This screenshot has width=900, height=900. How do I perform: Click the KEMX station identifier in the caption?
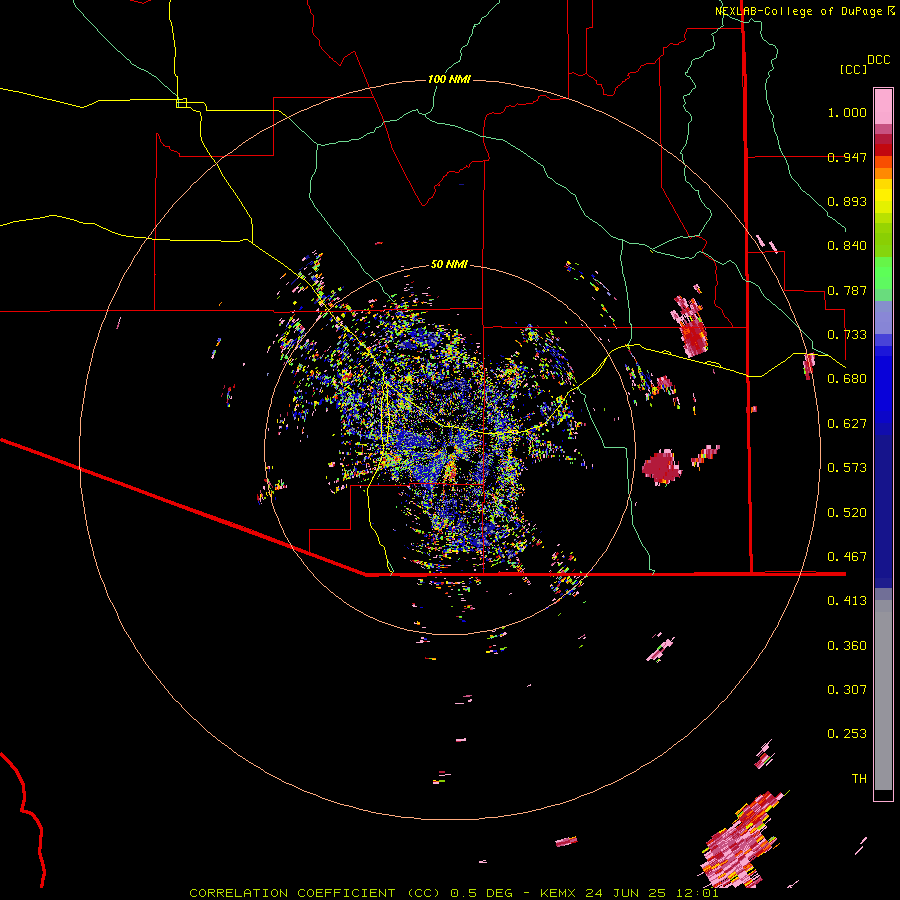click(x=560, y=893)
